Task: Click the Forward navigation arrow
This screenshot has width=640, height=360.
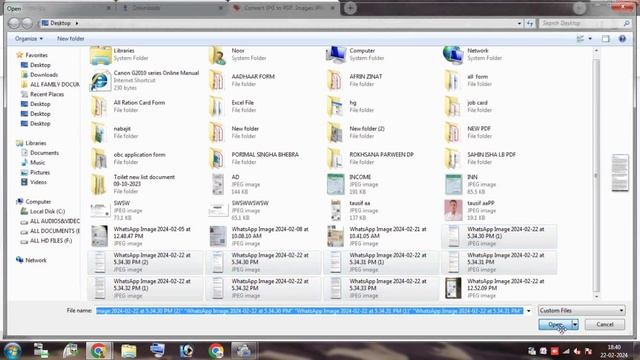Action: (x=27, y=23)
